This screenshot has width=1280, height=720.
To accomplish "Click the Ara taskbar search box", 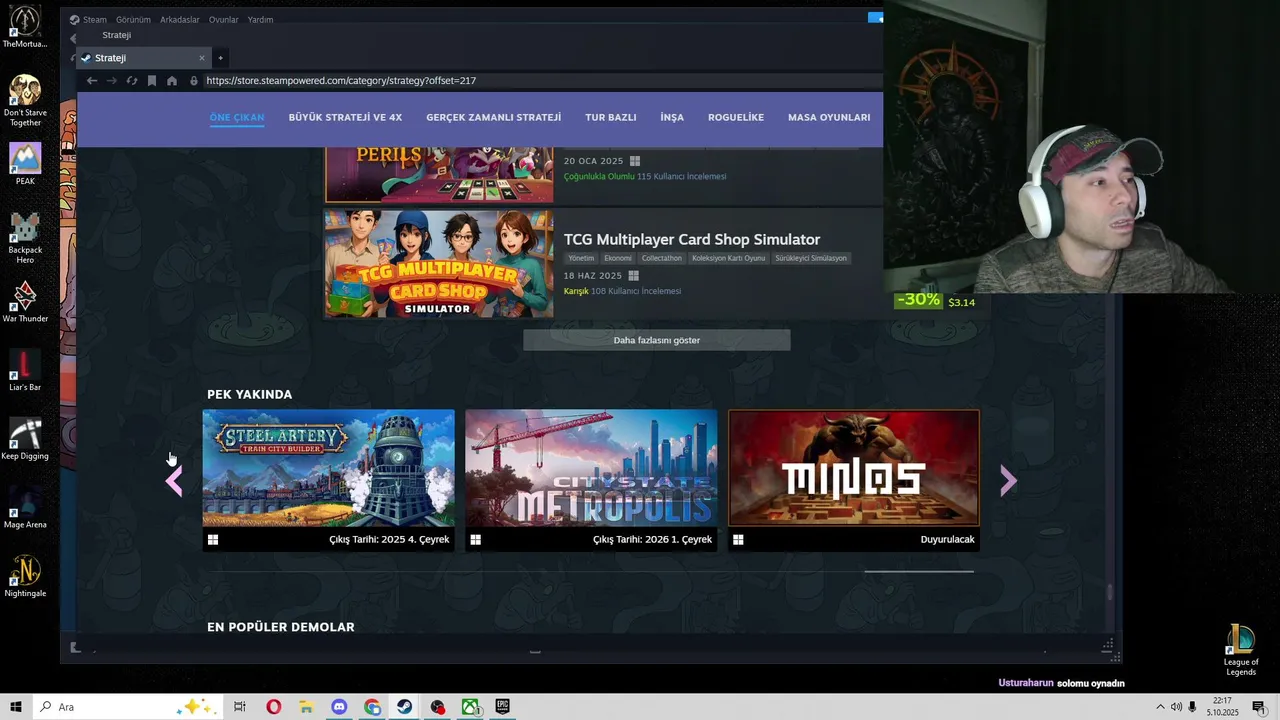I will tap(127, 707).
